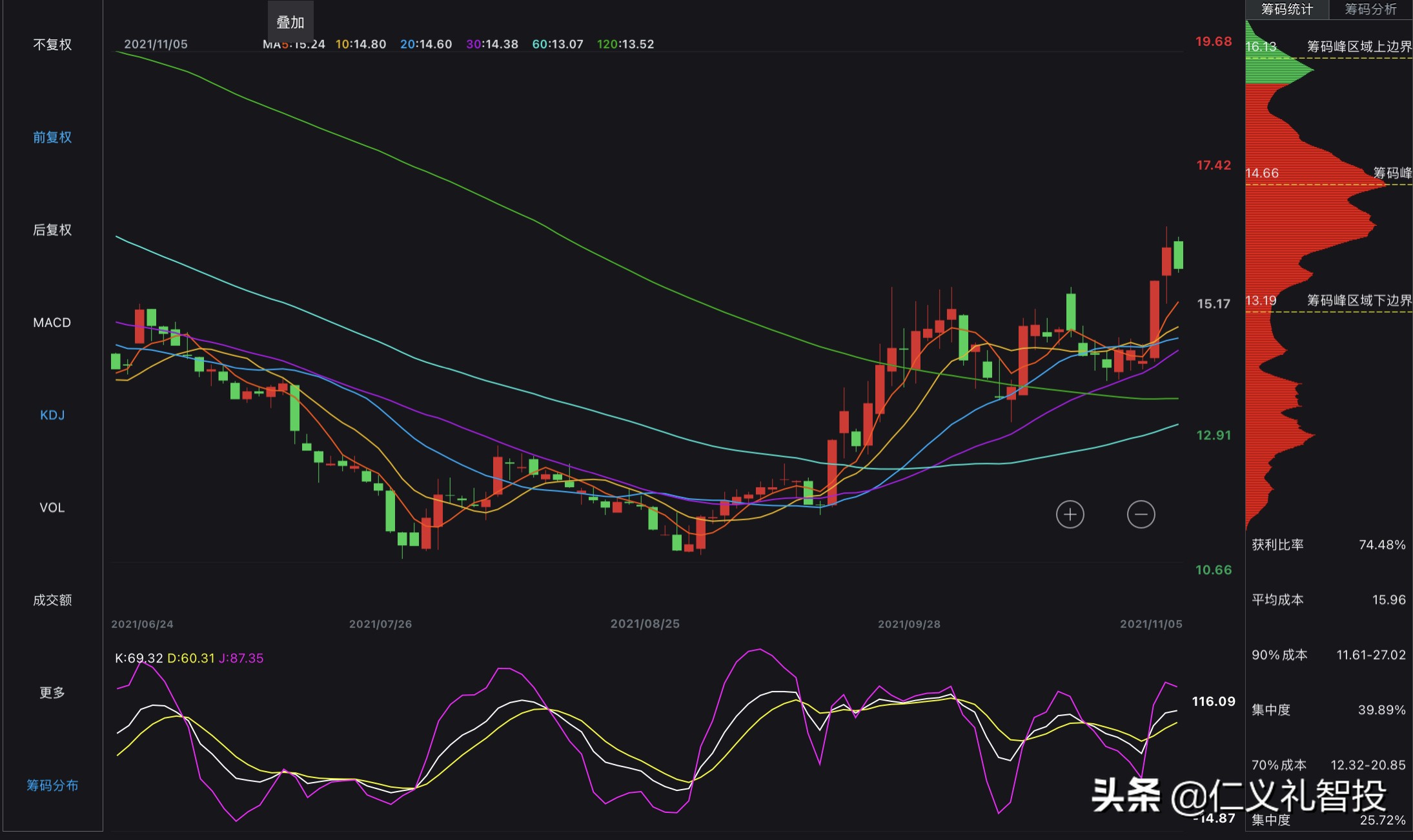
Task: Click the 2021/08/25 date axis label
Action: (x=645, y=624)
